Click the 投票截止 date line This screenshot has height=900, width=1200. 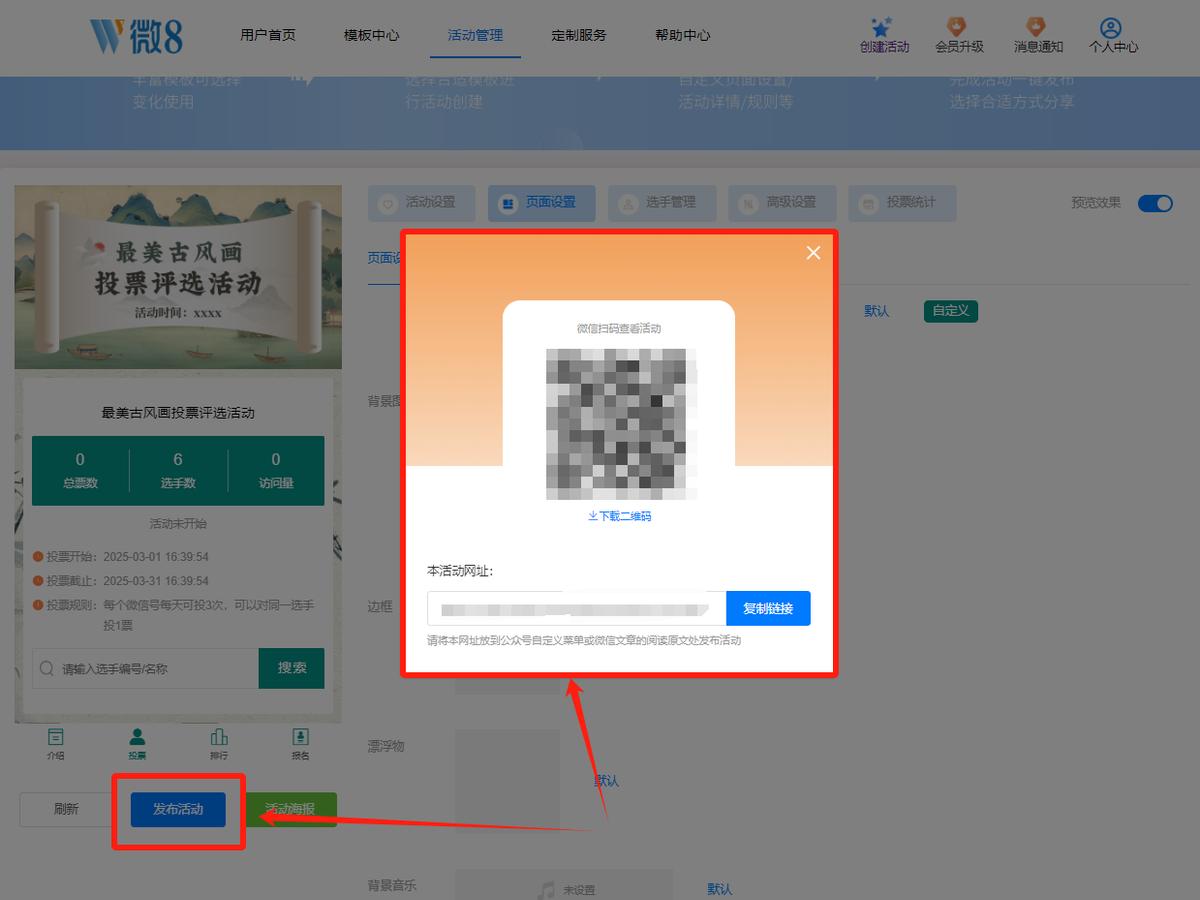click(x=121, y=581)
